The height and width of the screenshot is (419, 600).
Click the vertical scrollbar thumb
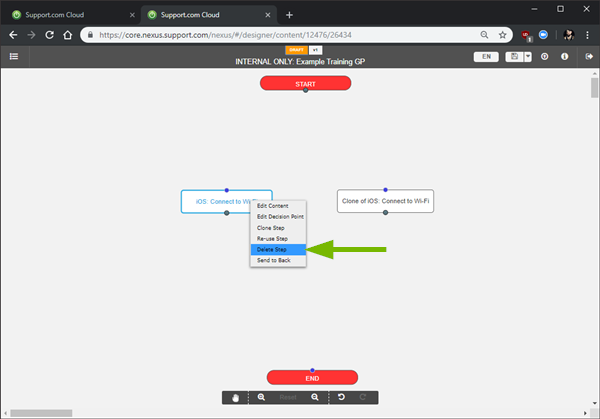click(594, 87)
